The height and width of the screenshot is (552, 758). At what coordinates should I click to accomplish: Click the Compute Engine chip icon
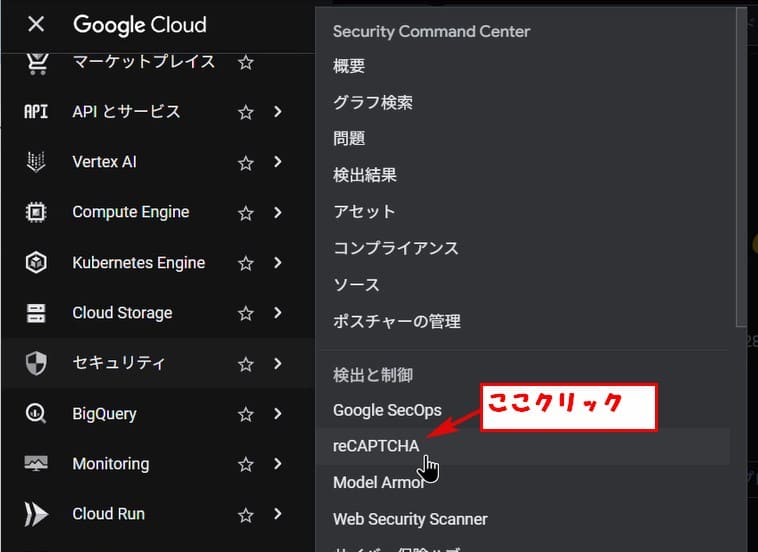point(36,212)
